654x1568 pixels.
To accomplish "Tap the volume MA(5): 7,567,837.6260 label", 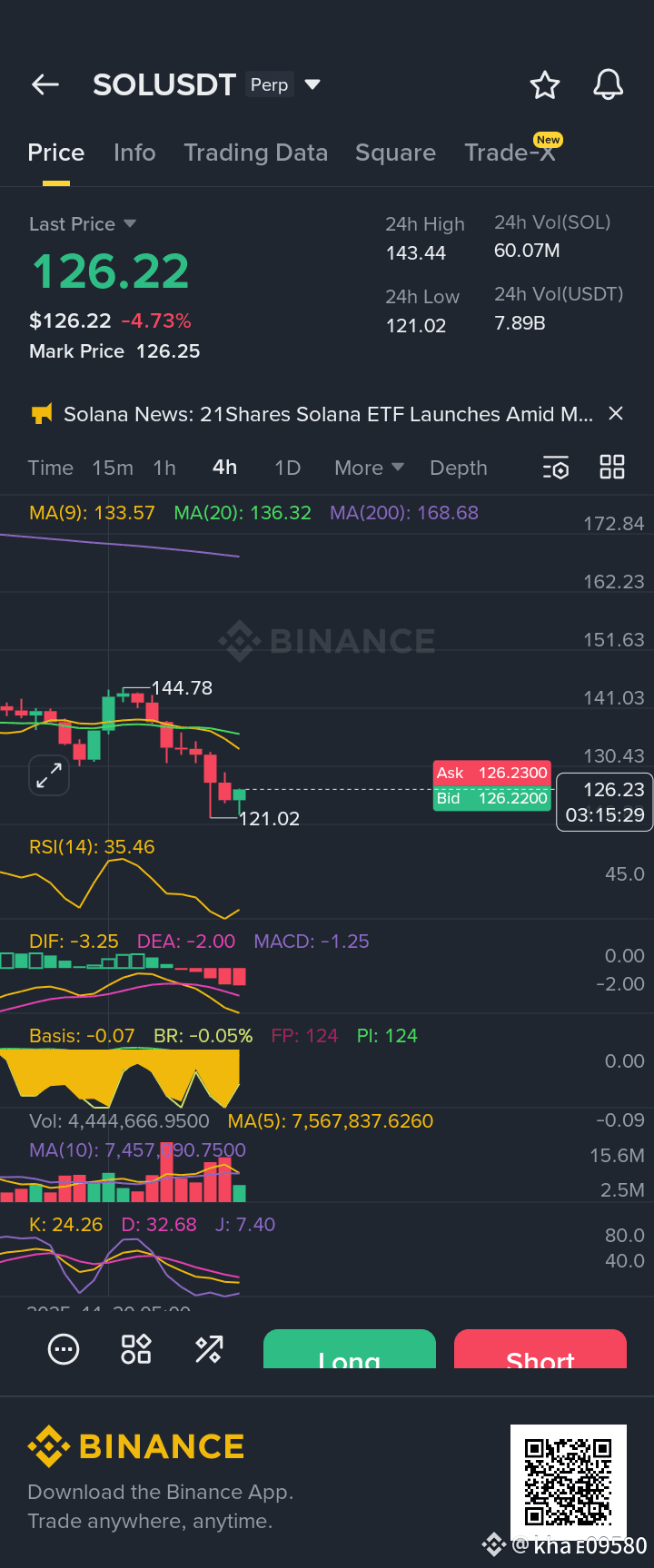I will (x=331, y=1121).
